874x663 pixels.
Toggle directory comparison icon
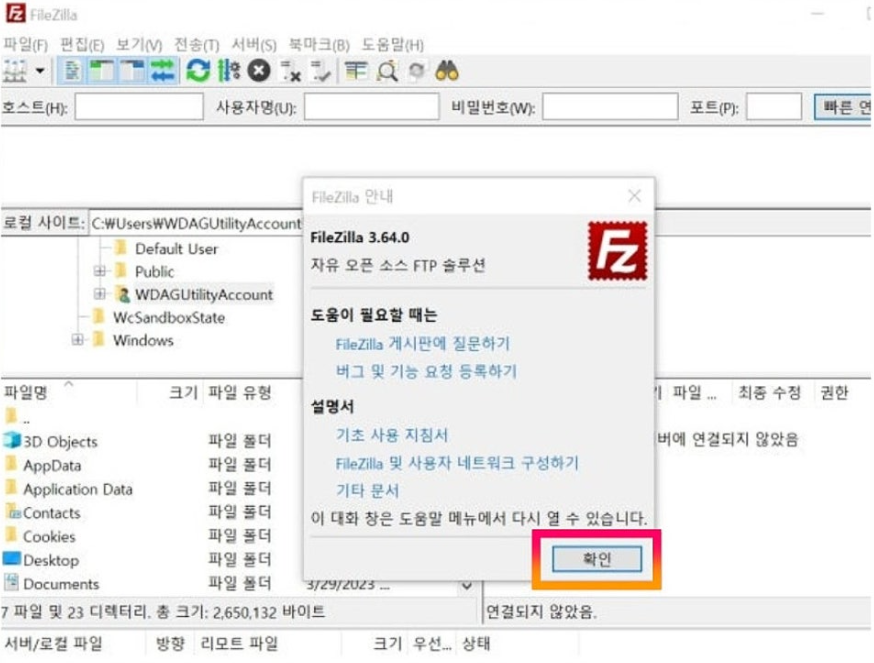click(x=387, y=71)
